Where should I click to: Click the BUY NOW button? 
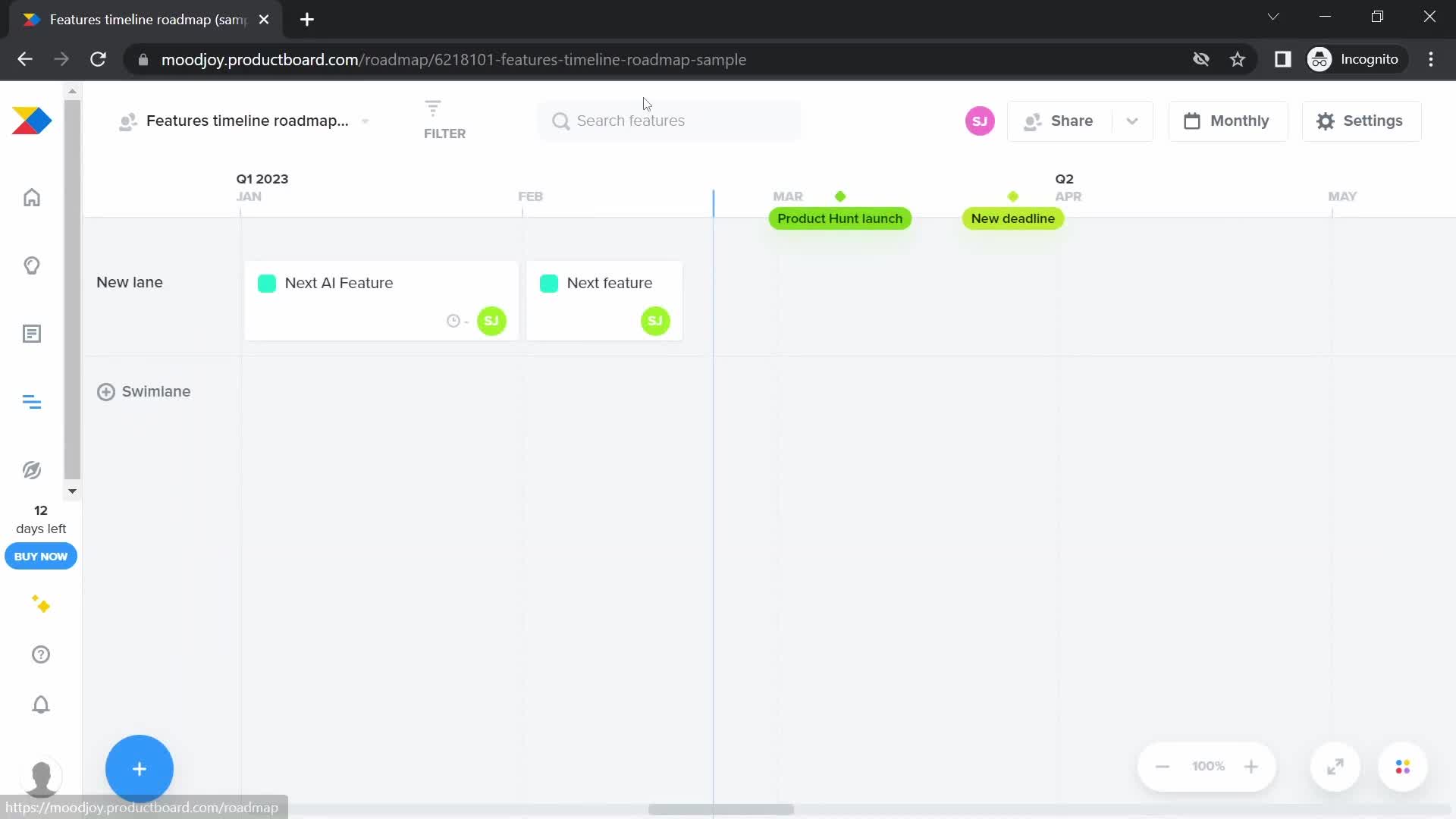pyautogui.click(x=40, y=556)
